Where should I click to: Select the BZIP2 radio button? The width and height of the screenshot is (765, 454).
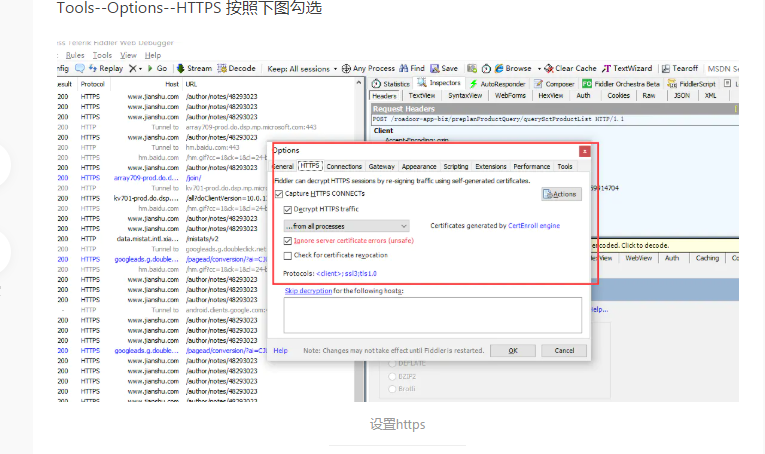(392, 376)
